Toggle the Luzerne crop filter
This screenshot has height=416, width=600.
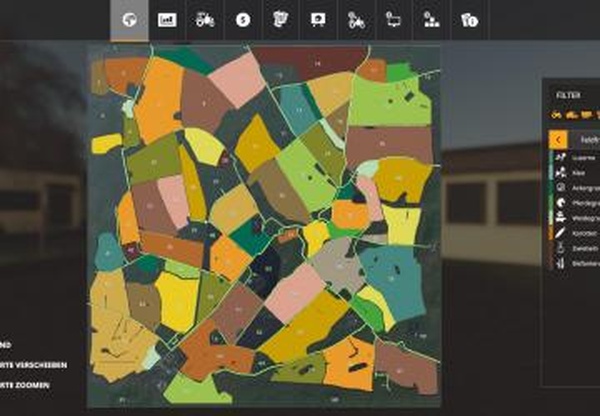[580, 158]
